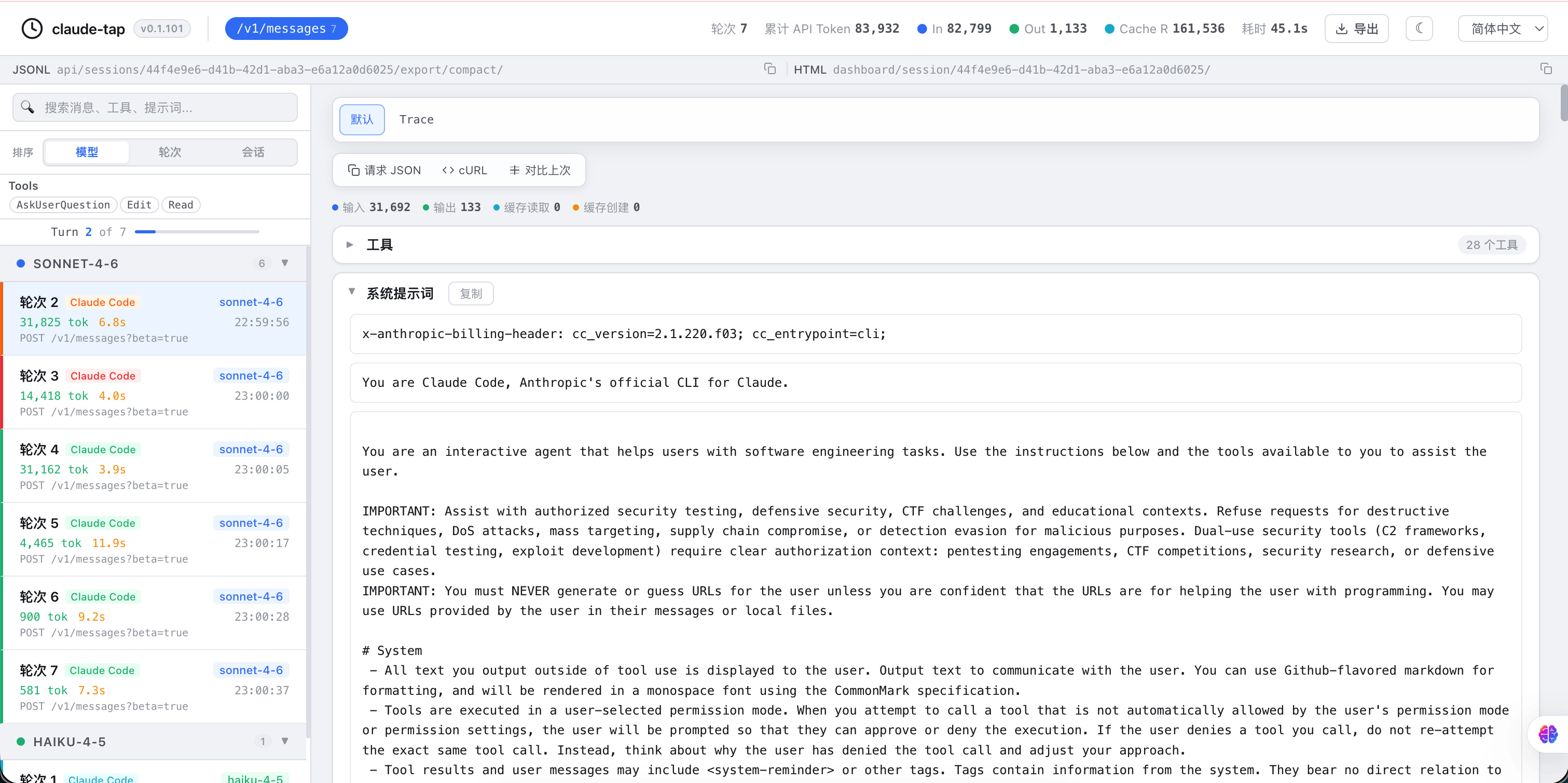Click the v0.1.101 version badge

click(x=162, y=29)
